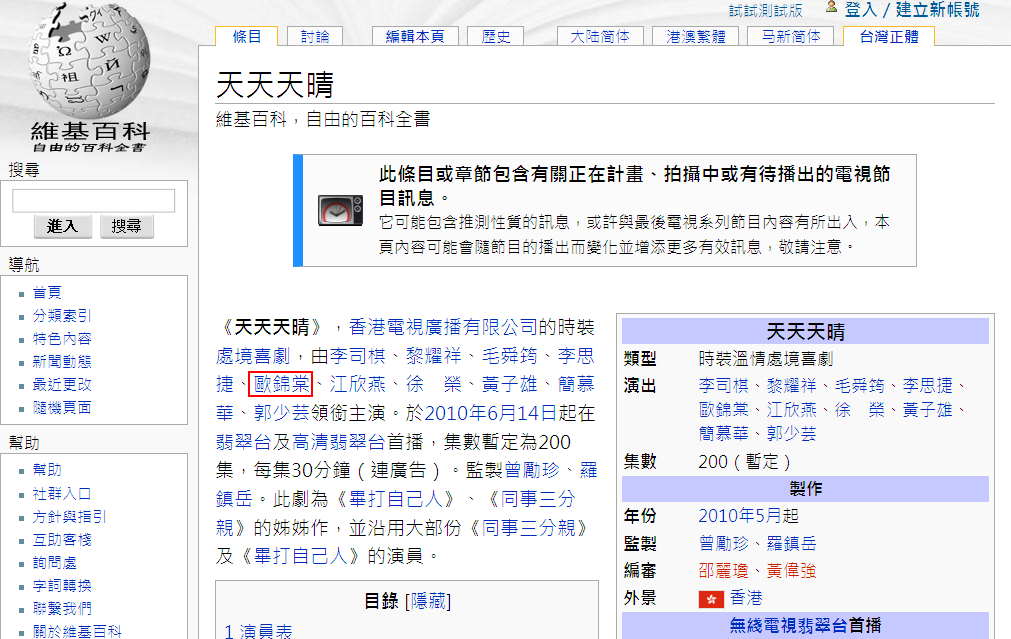Image resolution: width=1011 pixels, height=639 pixels.
Task: Click the infobox value 200（暫定）
Action: click(745, 462)
